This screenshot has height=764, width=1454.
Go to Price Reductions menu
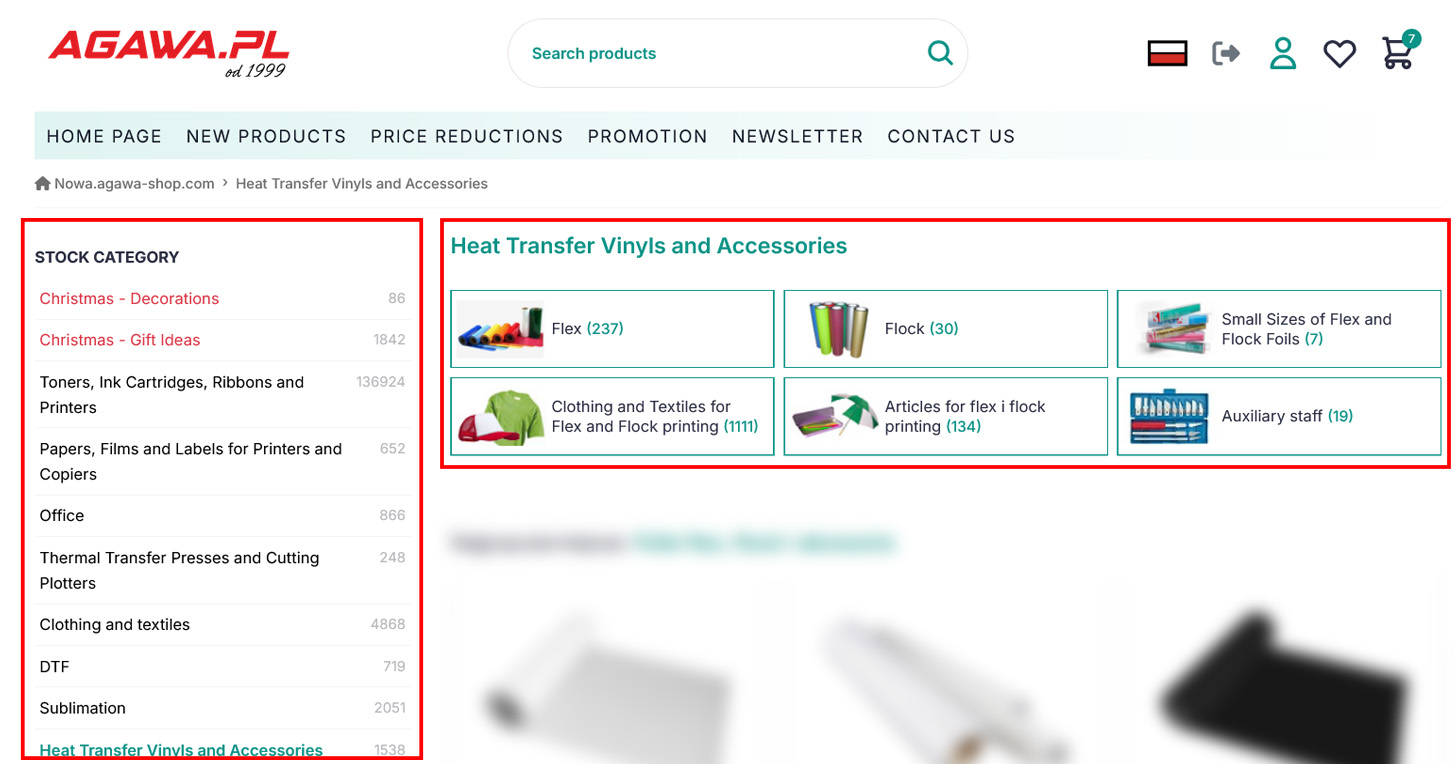[x=467, y=136]
